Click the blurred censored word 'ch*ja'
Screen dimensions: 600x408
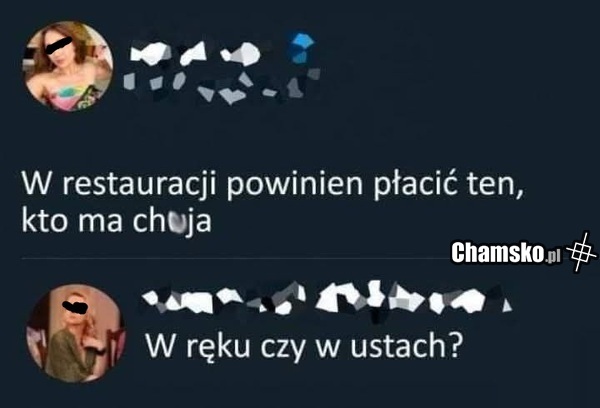(172, 221)
